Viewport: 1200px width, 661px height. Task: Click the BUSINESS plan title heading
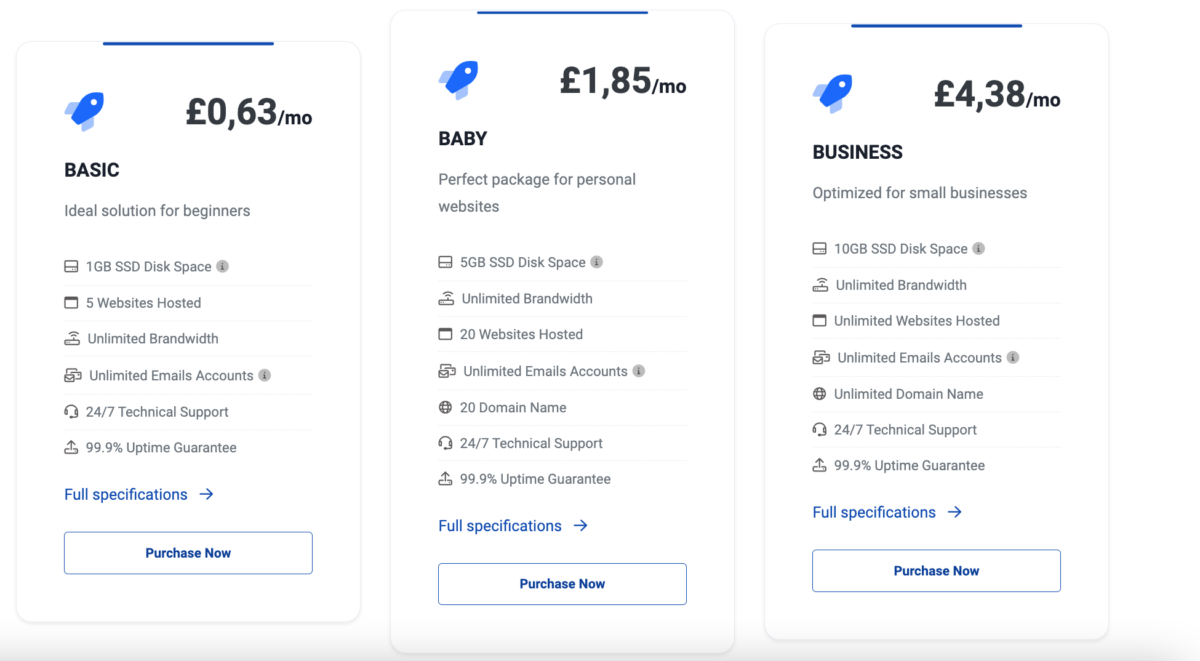click(858, 152)
